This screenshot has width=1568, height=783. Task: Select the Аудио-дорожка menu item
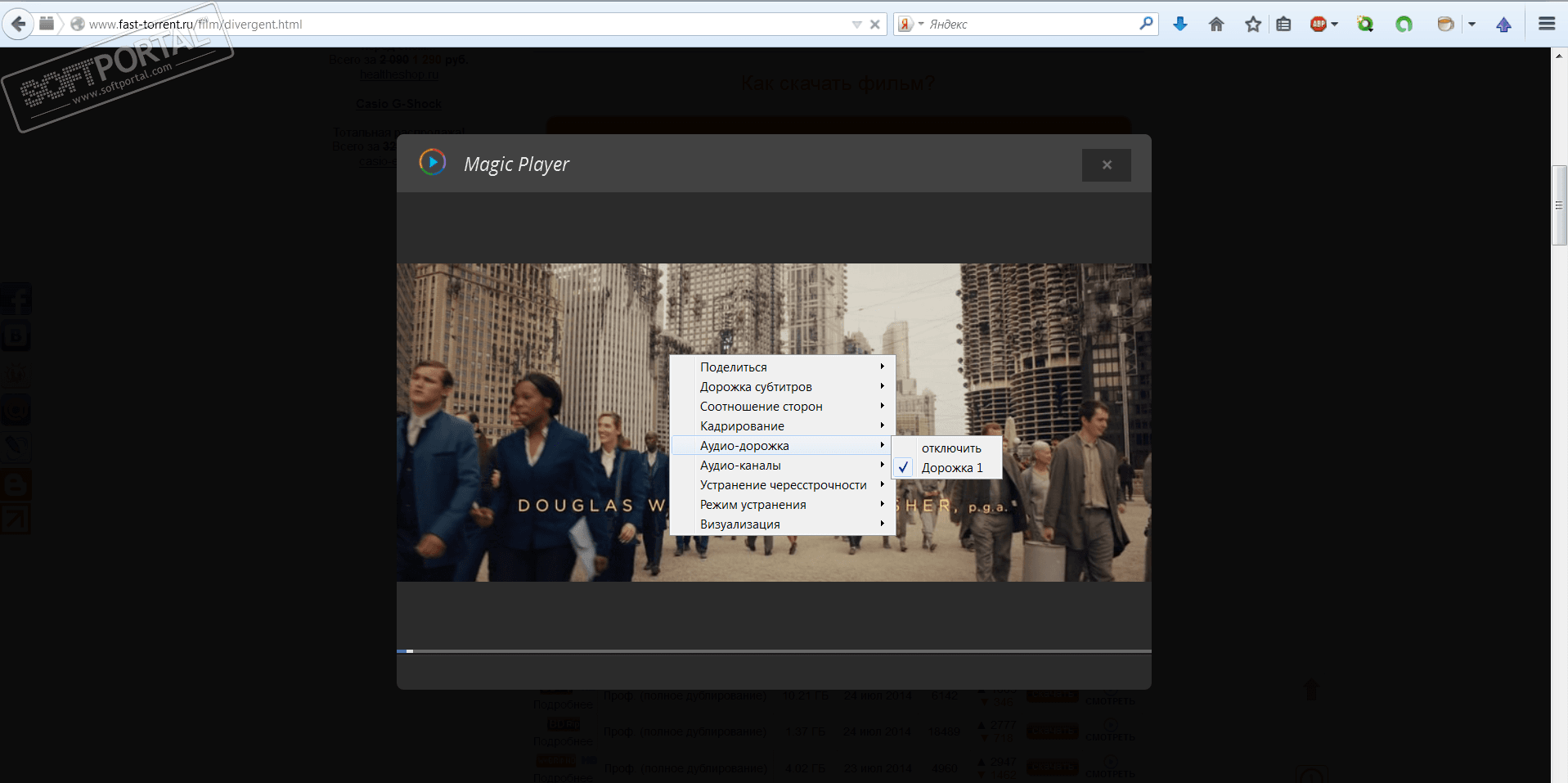(x=782, y=446)
